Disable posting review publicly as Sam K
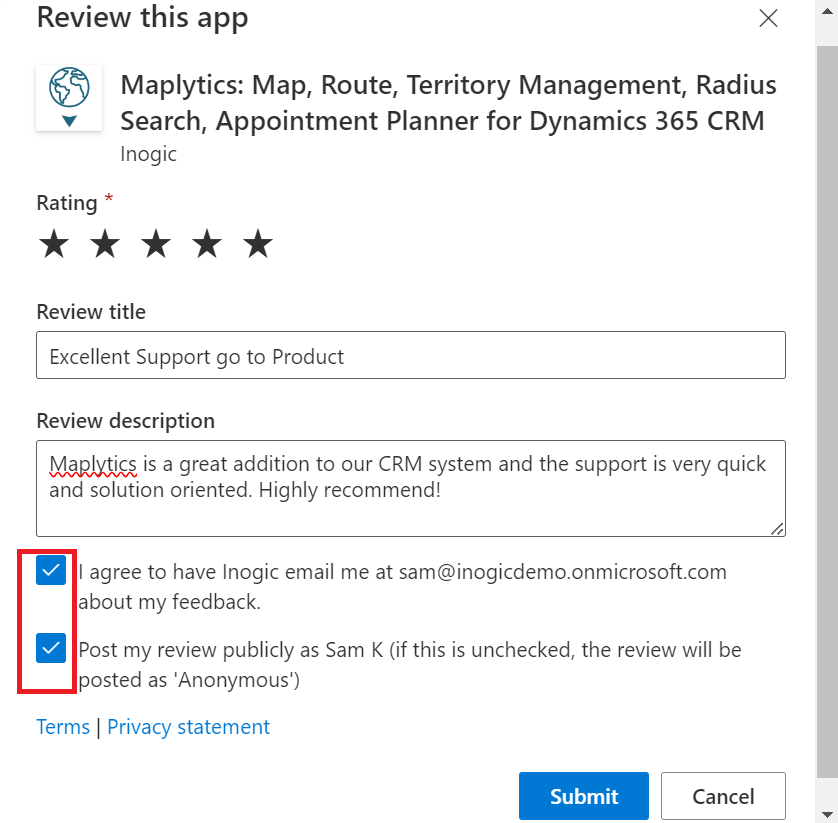The width and height of the screenshot is (838, 823). coord(51,649)
